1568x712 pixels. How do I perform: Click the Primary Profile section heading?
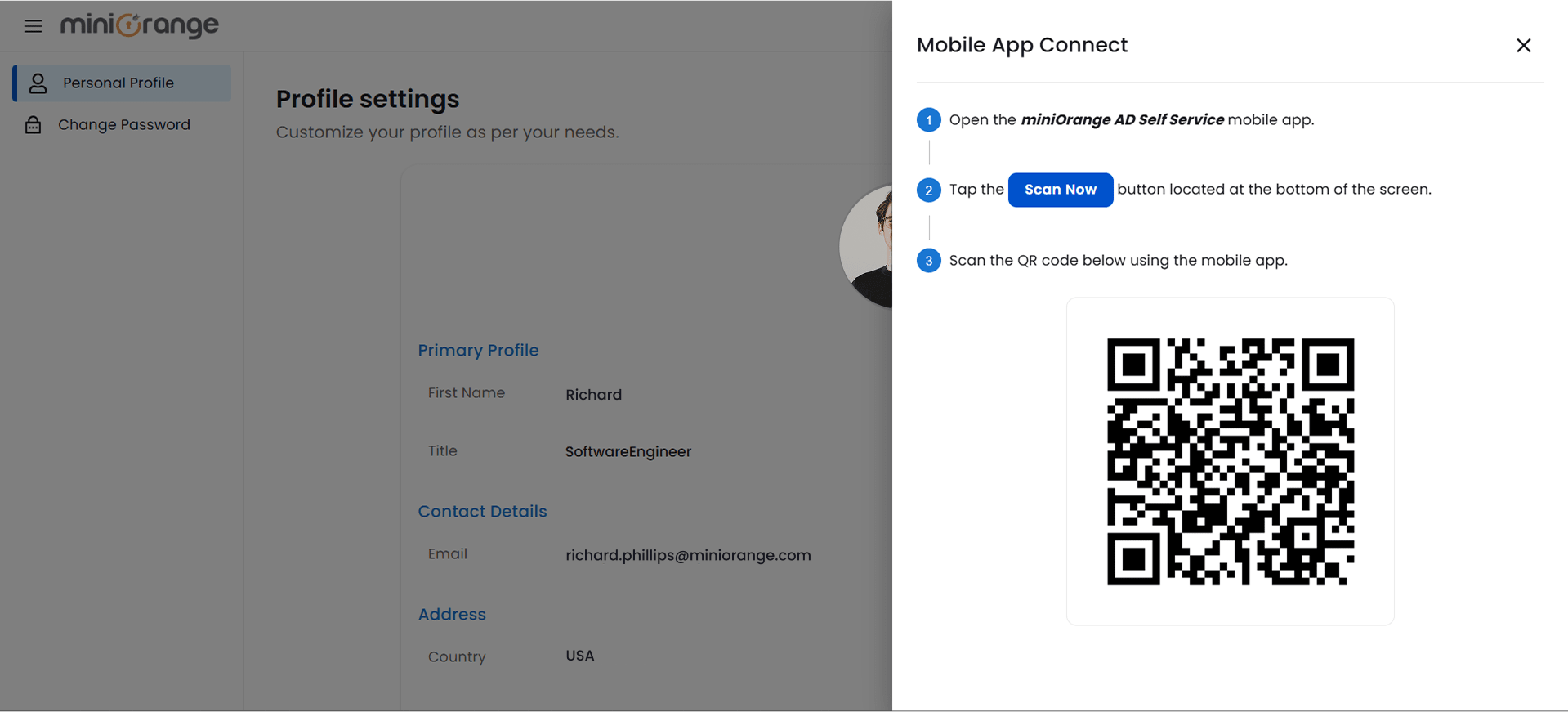click(x=478, y=350)
